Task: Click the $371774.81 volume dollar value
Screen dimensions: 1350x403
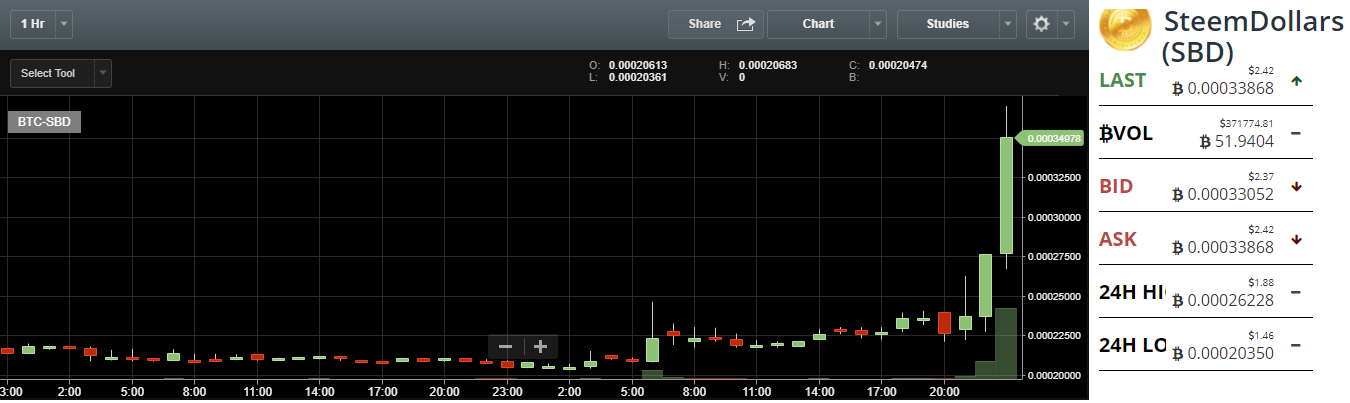Action: pyautogui.click(x=1246, y=123)
